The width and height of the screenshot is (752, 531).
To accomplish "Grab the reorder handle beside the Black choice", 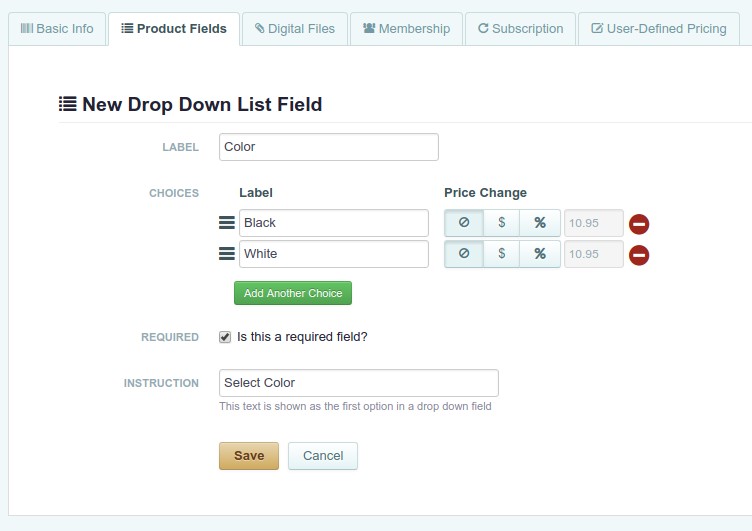I will tap(227, 223).
